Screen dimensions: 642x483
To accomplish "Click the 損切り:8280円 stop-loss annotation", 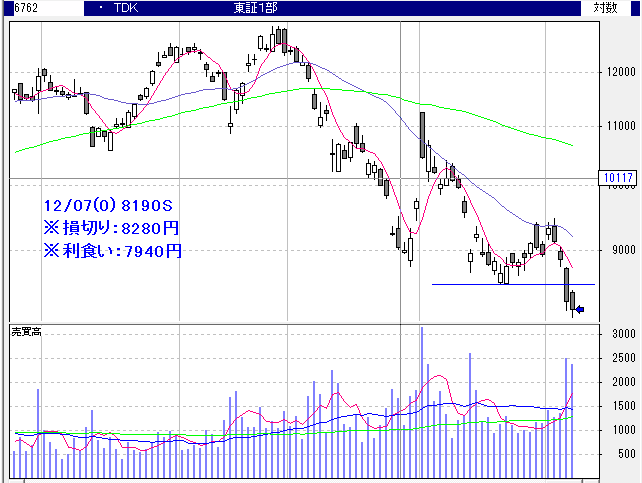I will (x=112, y=228).
